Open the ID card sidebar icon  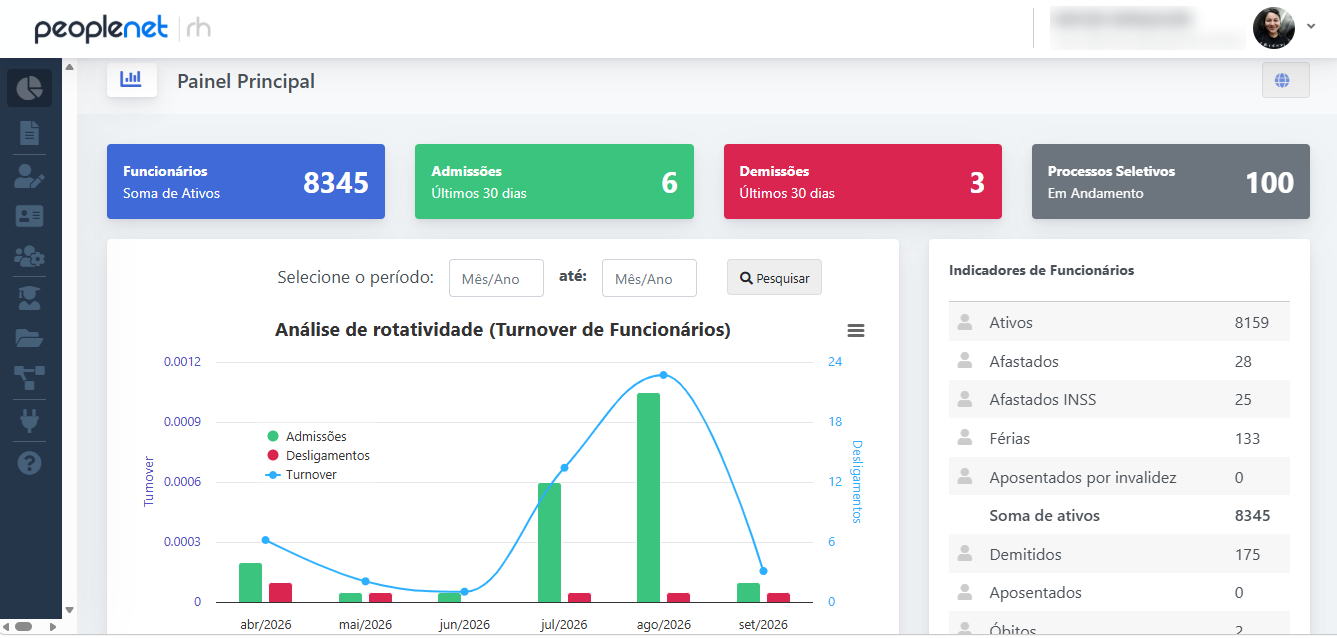(x=30, y=215)
